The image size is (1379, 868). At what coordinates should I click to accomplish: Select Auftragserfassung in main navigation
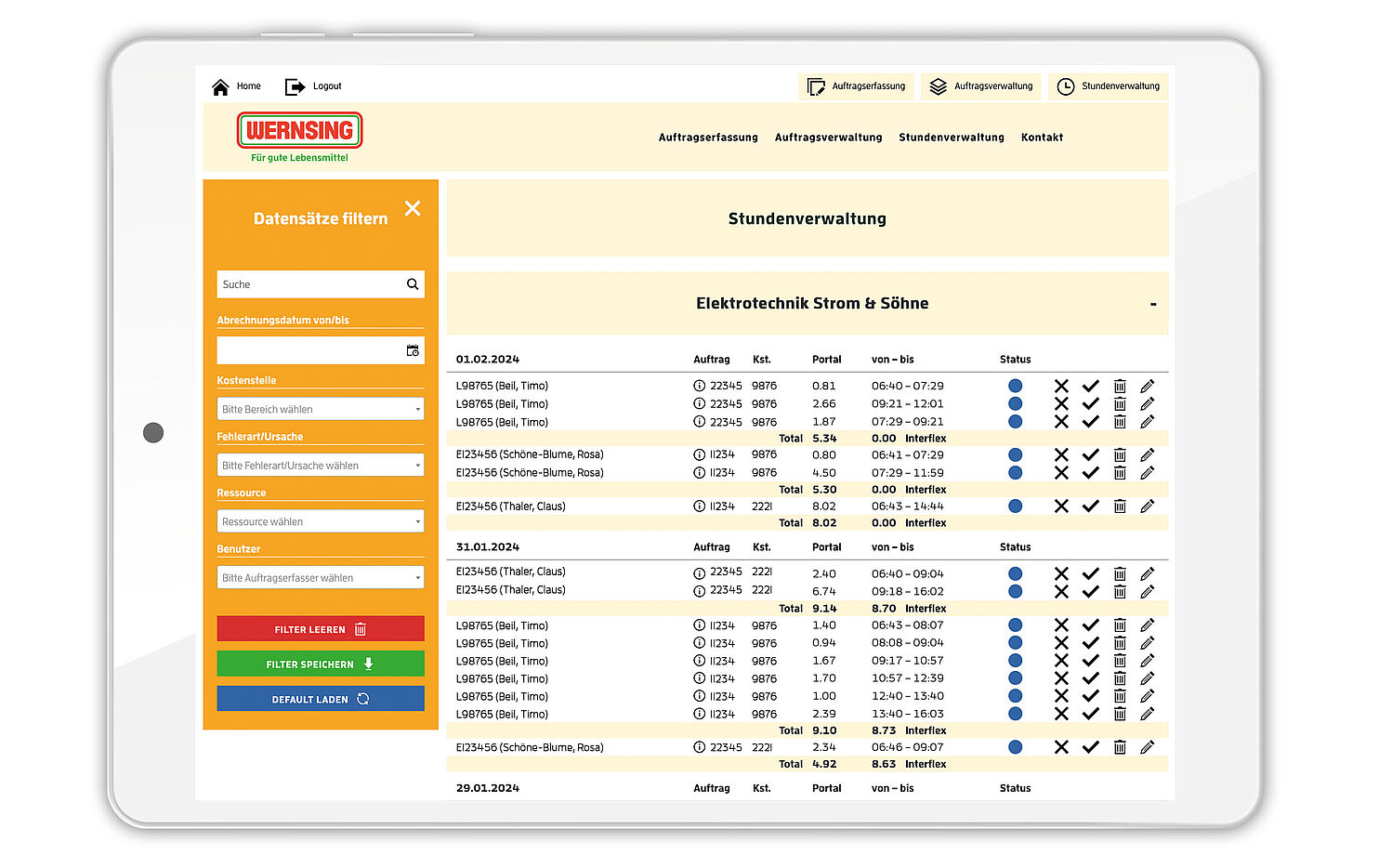pos(708,138)
